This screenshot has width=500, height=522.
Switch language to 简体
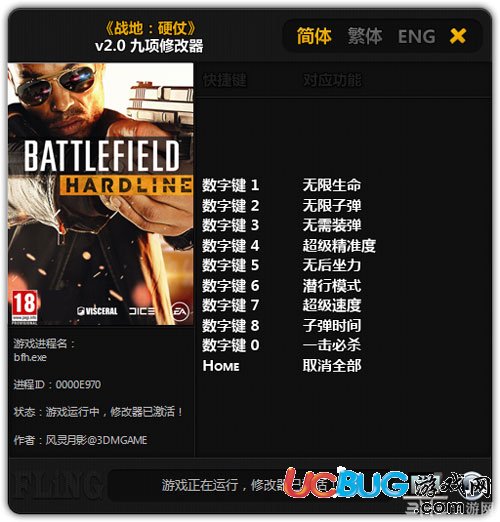coord(314,36)
